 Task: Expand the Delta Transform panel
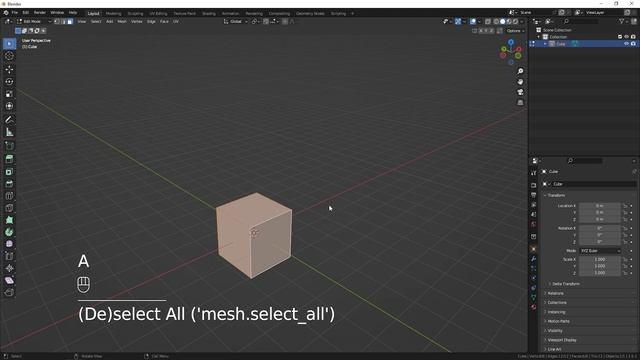pyautogui.click(x=565, y=284)
